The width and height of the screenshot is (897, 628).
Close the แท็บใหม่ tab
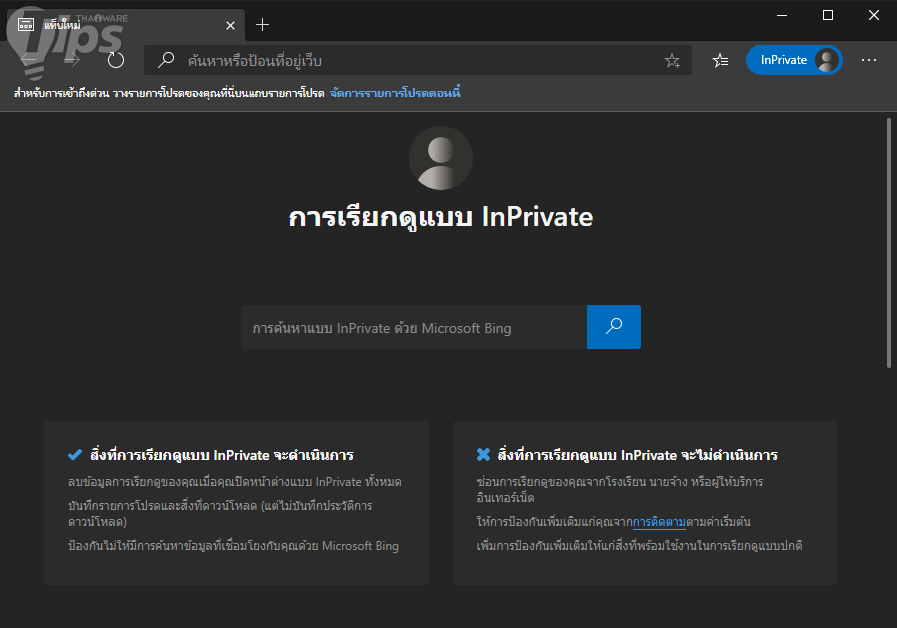click(x=230, y=24)
